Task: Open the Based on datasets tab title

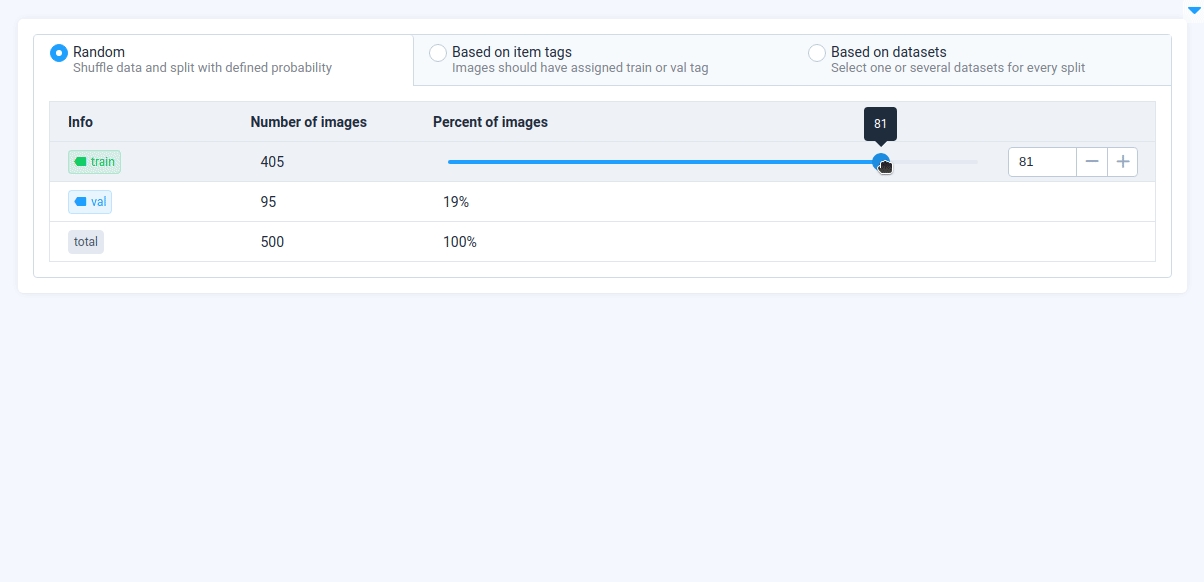Action: 889,52
